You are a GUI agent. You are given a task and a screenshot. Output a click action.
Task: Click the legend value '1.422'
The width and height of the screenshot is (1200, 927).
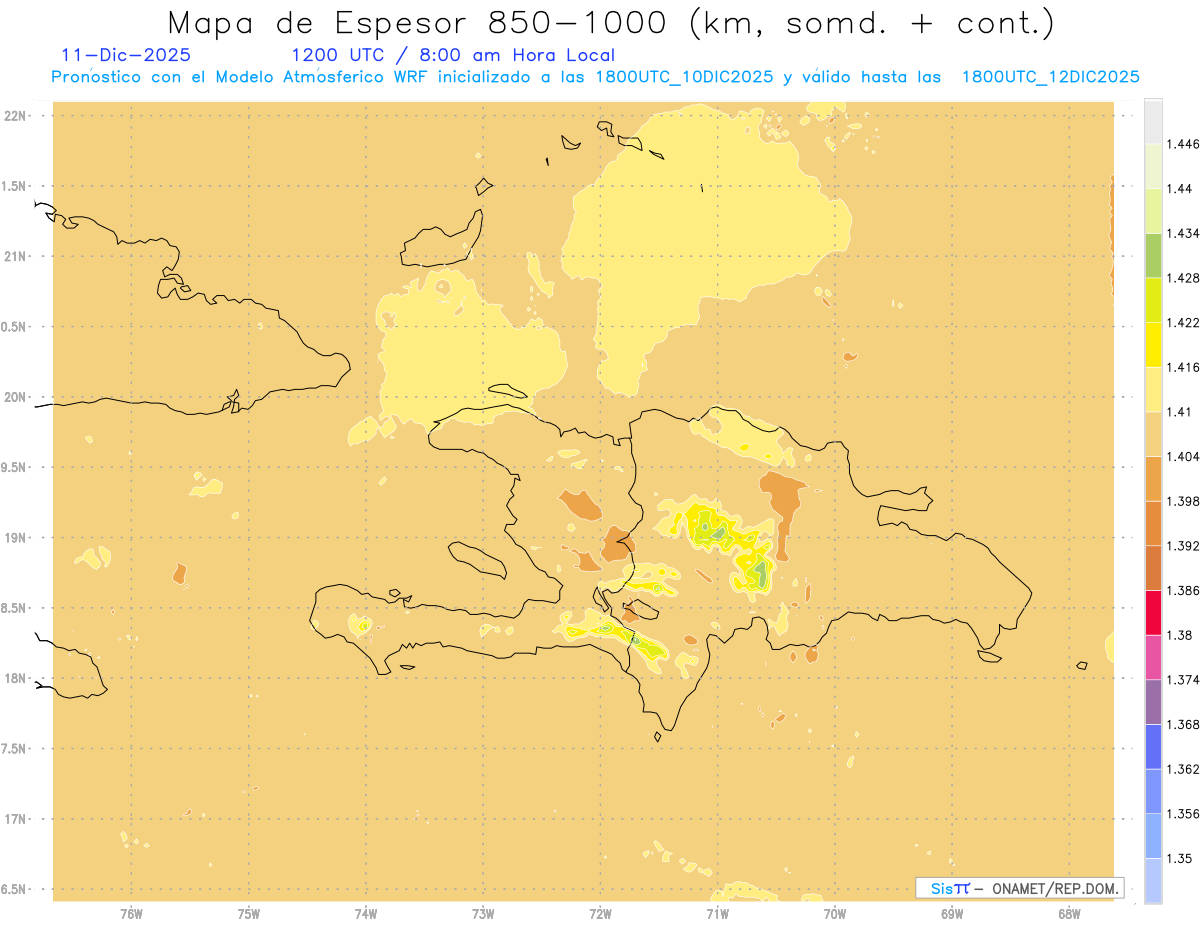click(1184, 322)
